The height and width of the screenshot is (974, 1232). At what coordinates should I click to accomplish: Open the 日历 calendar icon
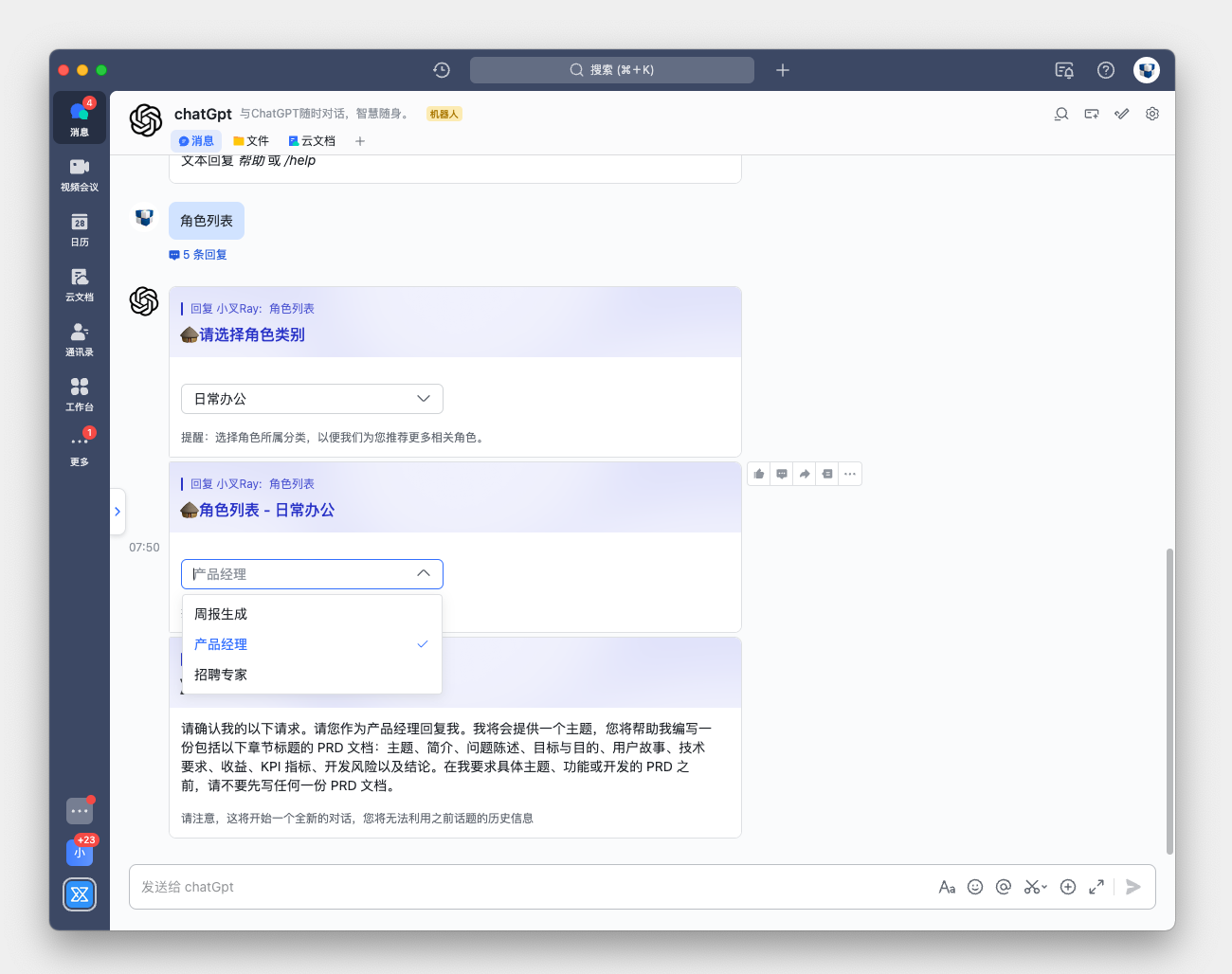[x=80, y=228]
